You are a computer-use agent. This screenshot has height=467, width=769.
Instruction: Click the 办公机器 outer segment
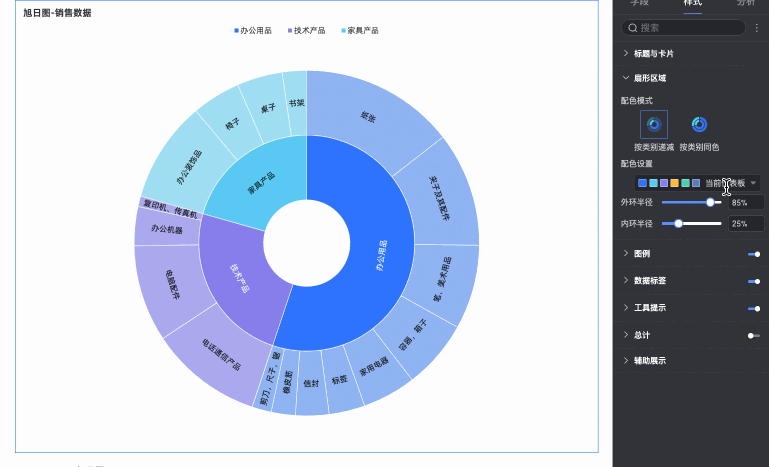click(167, 228)
